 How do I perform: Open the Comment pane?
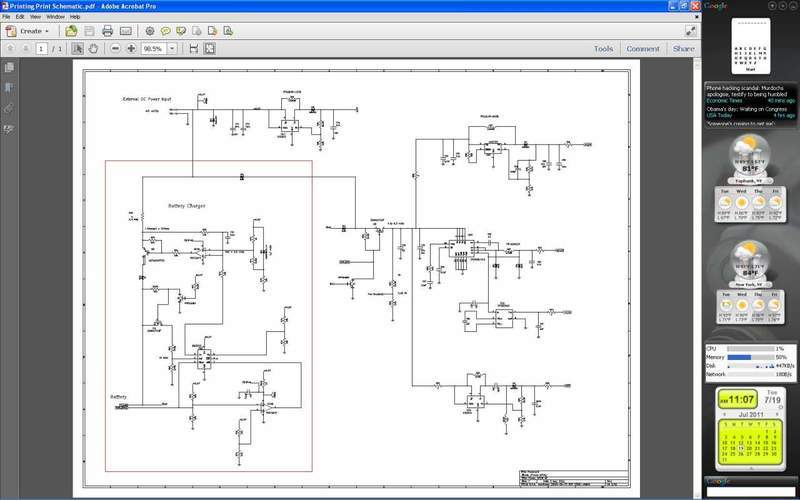[643, 48]
